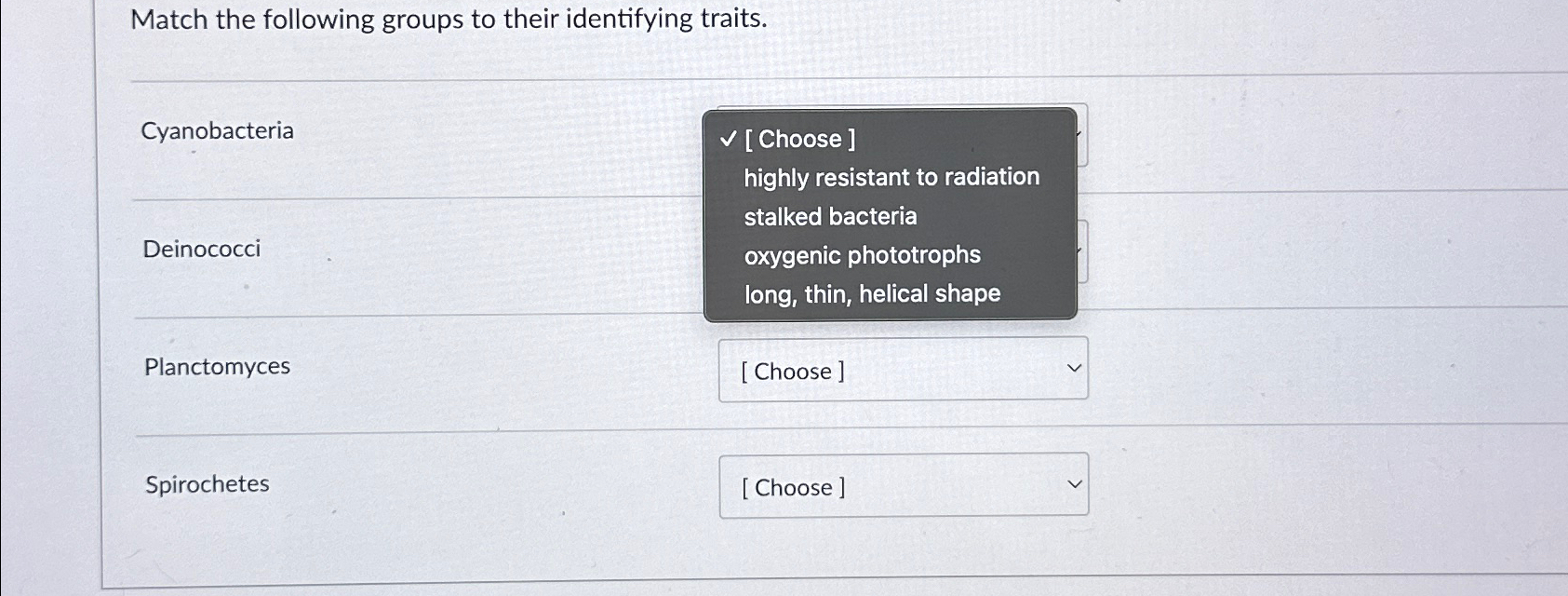
Task: Click the Planctomyces label
Action: [x=217, y=367]
